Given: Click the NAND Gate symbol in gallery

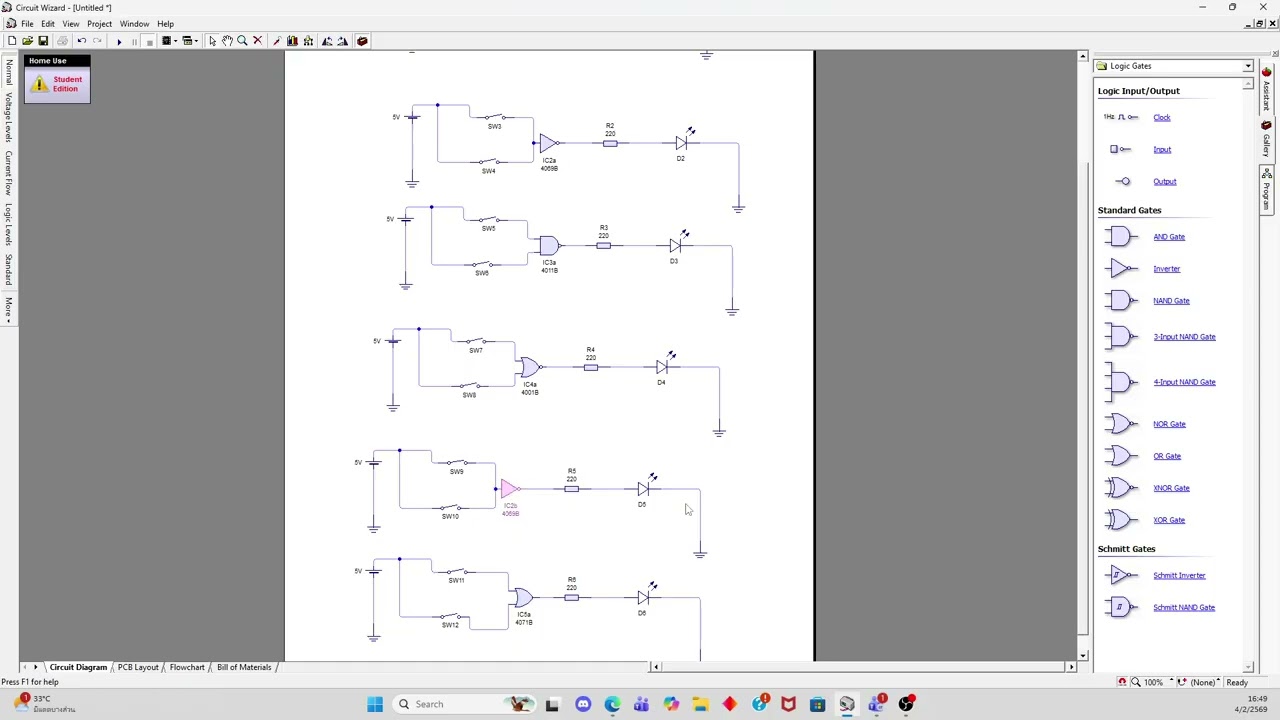Looking at the screenshot, I should 1121,300.
